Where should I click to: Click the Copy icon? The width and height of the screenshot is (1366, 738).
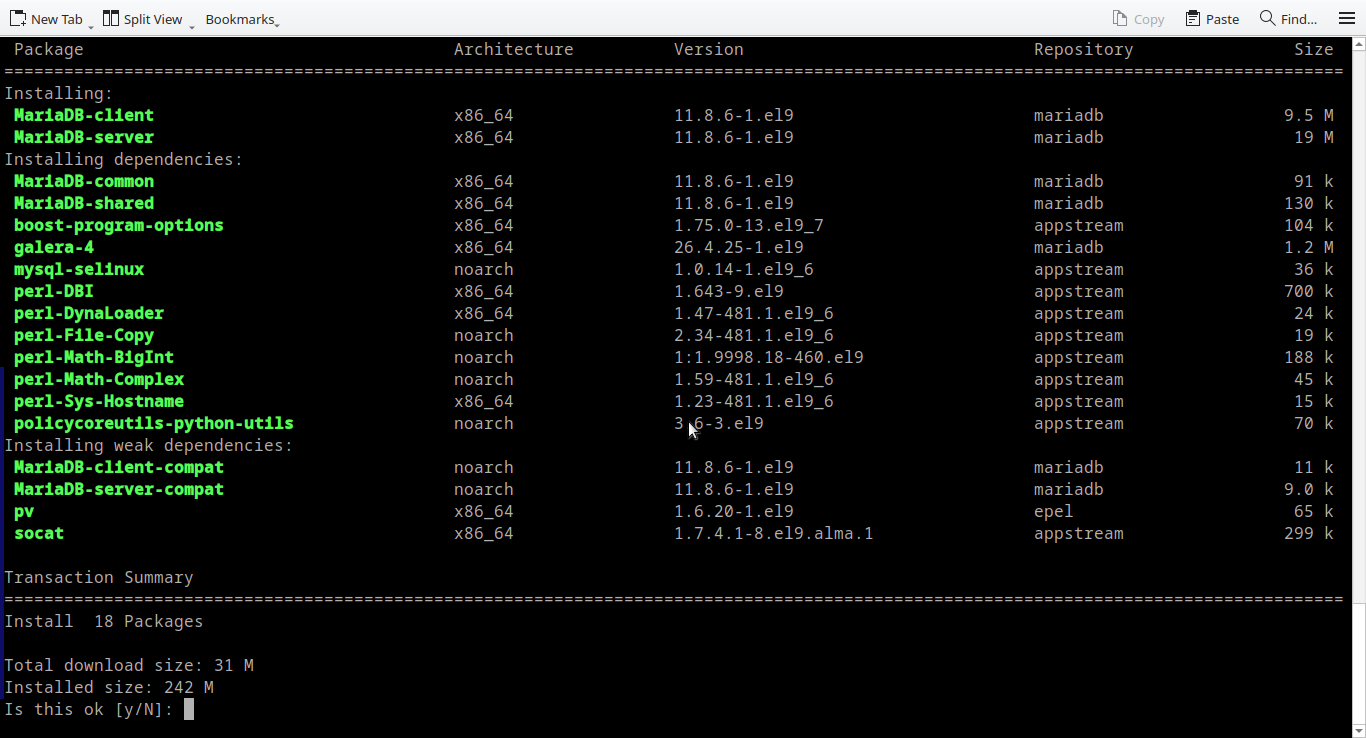(1120, 18)
